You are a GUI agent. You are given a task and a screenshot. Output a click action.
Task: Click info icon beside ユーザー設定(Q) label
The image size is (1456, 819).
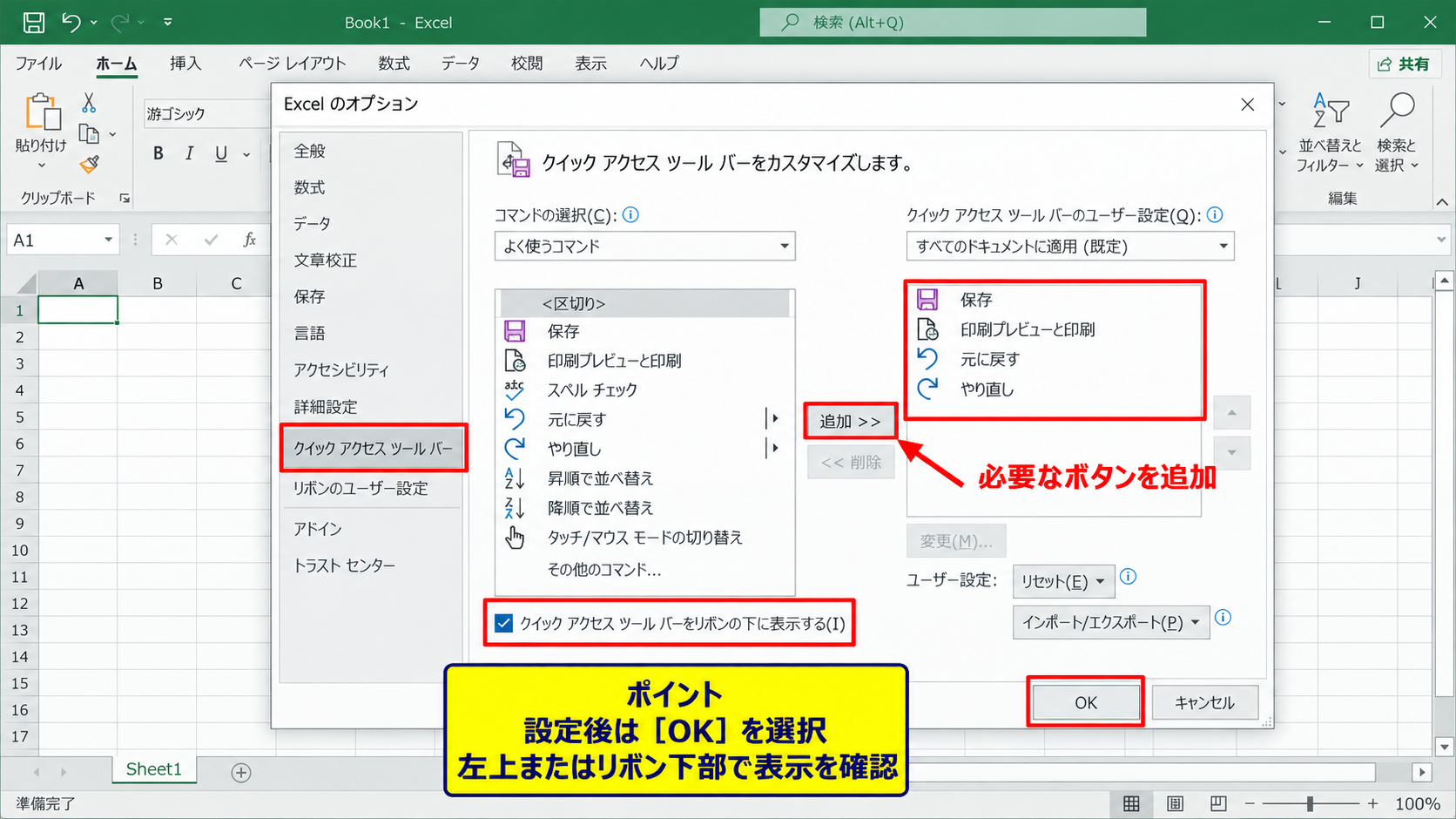click(x=1215, y=214)
